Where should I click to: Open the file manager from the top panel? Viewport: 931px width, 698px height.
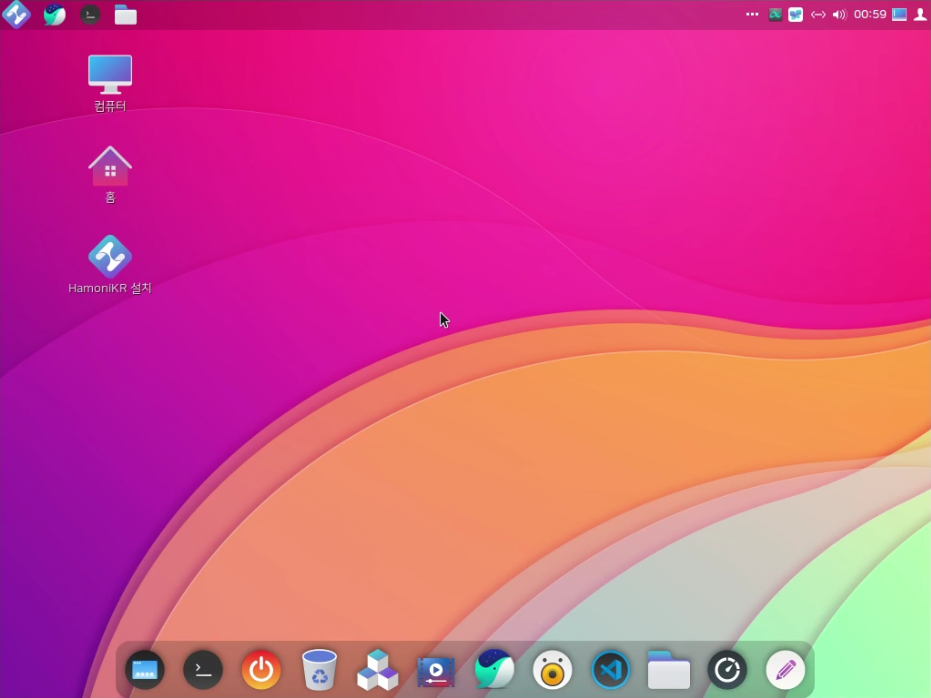pos(125,15)
